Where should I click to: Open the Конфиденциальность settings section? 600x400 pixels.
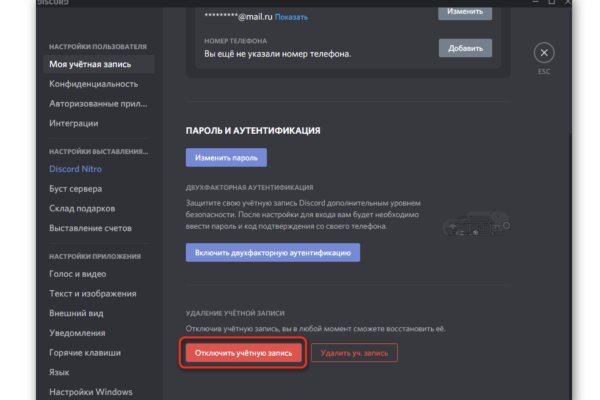pos(94,84)
